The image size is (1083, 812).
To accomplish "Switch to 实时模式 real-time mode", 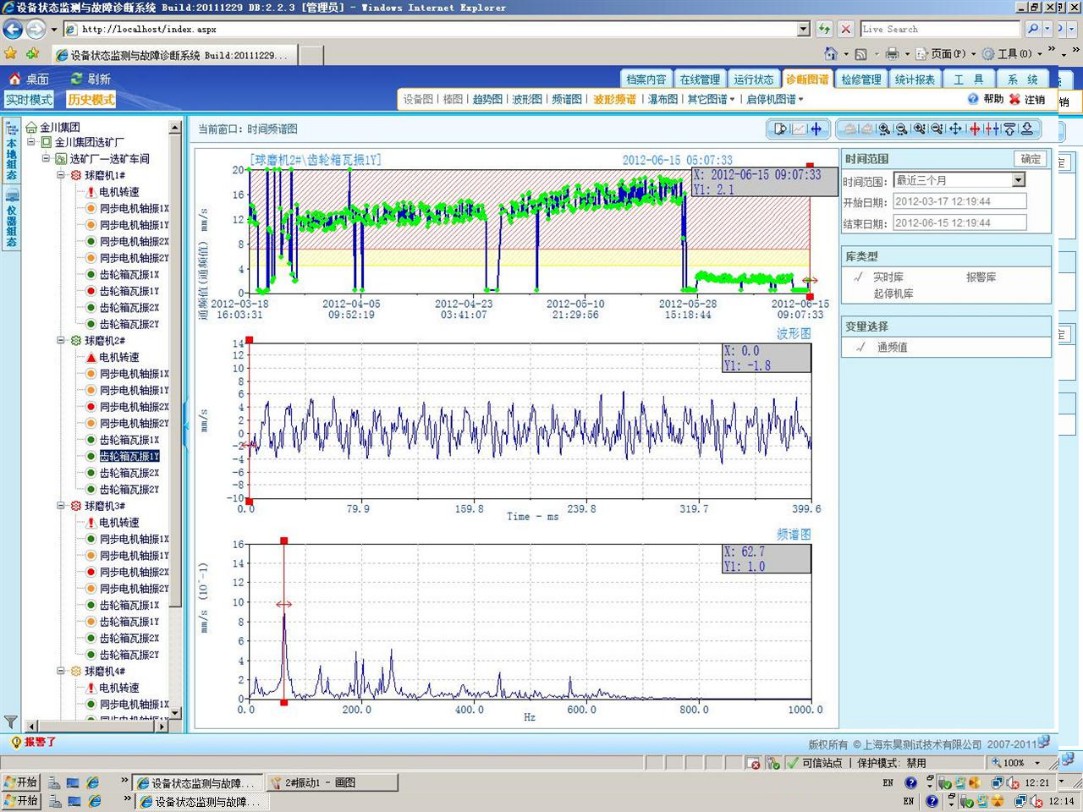I will [x=29, y=100].
